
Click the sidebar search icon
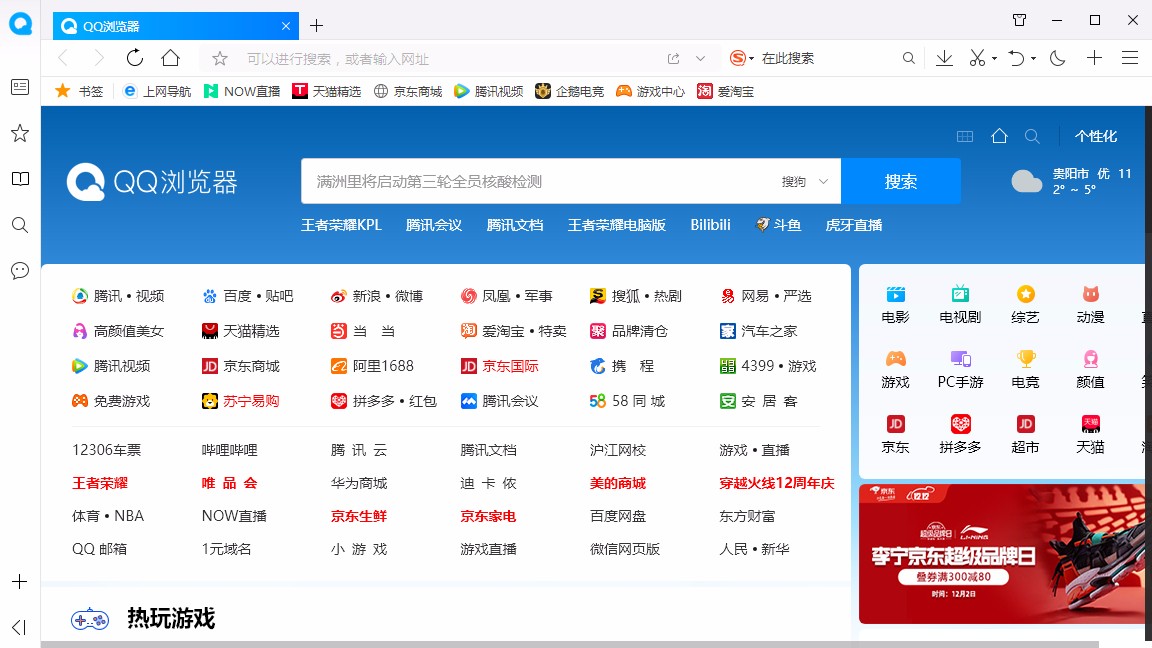pos(19,225)
